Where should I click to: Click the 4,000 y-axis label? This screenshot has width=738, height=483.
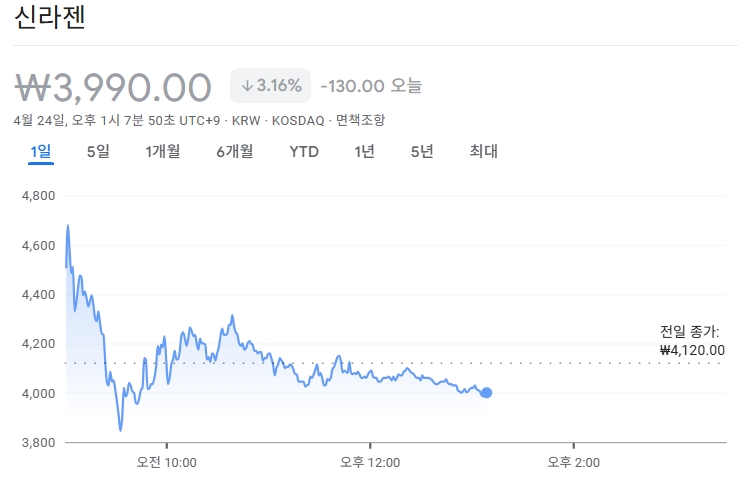38,394
